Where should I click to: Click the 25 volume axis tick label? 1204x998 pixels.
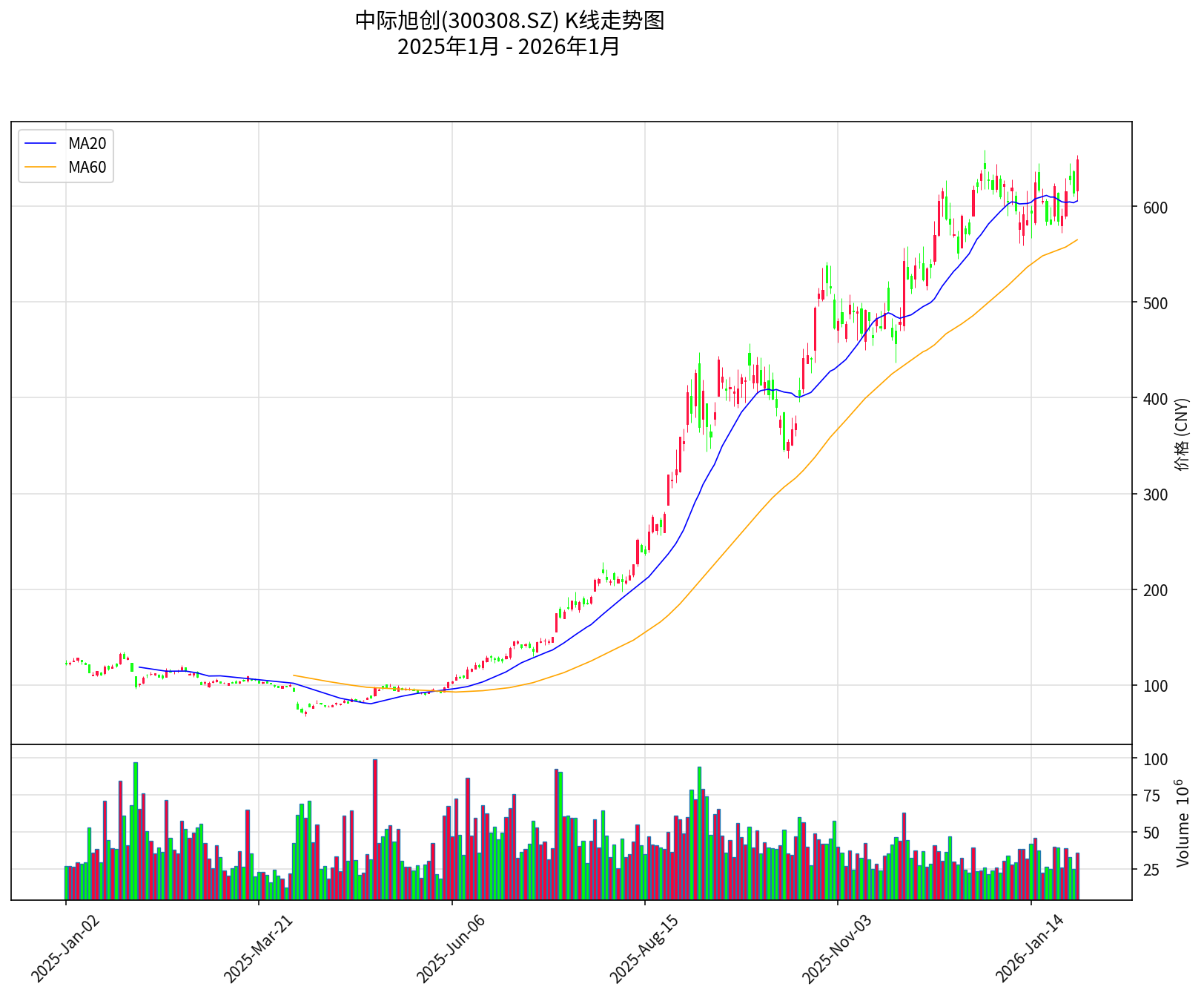pyautogui.click(x=1151, y=870)
